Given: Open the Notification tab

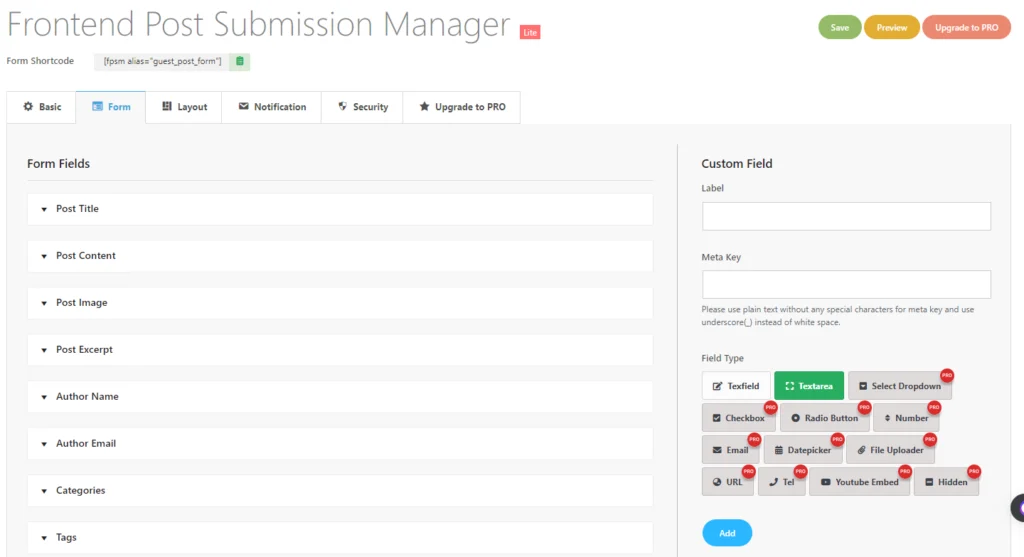Looking at the screenshot, I should 272,107.
